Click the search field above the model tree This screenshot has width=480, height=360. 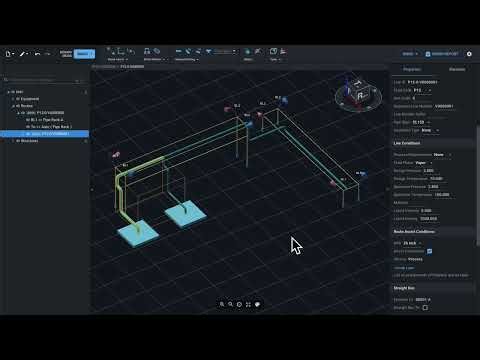pyautogui.click(x=43, y=80)
